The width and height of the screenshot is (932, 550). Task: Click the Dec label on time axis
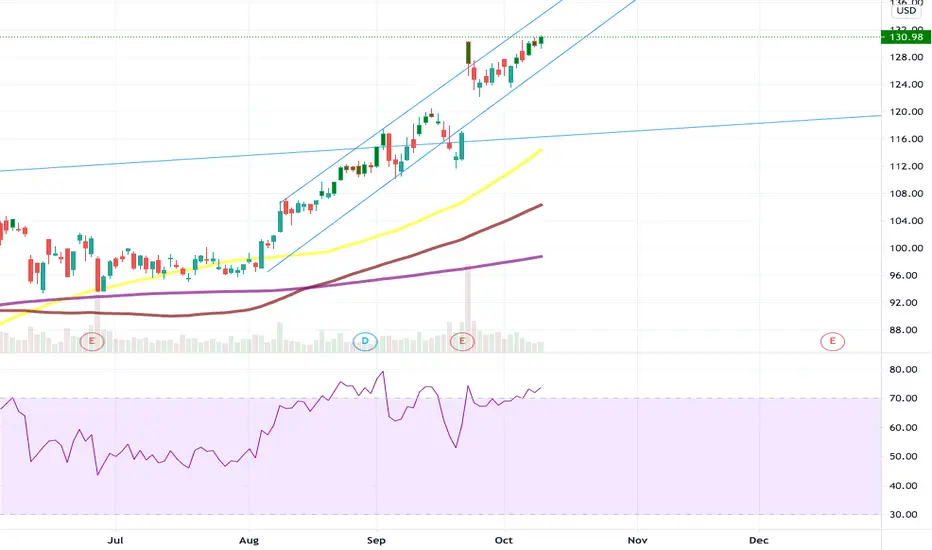[758, 540]
